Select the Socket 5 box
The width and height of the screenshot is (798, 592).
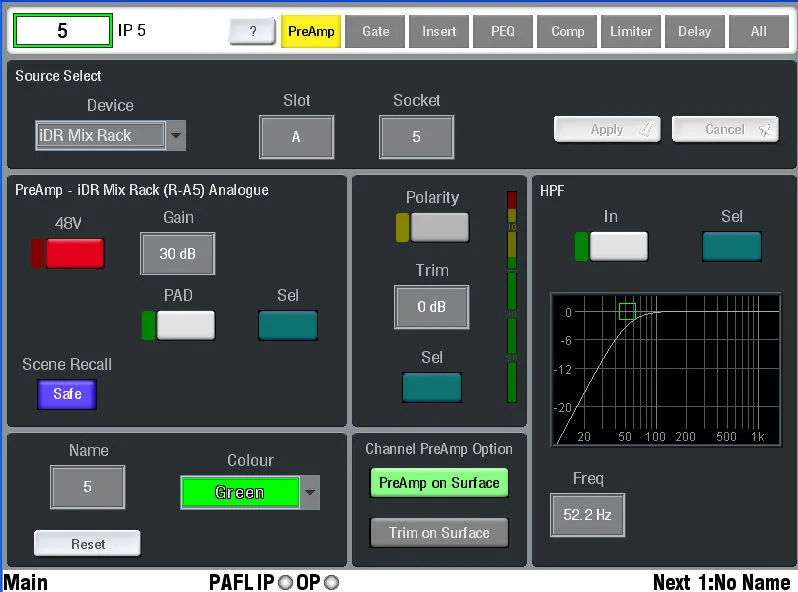pos(416,137)
